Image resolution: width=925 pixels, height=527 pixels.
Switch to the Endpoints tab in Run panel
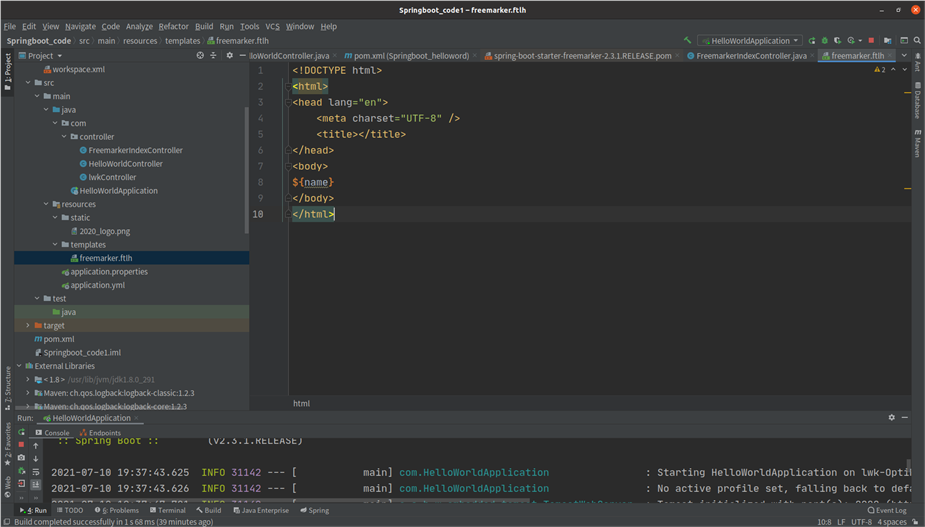click(100, 433)
